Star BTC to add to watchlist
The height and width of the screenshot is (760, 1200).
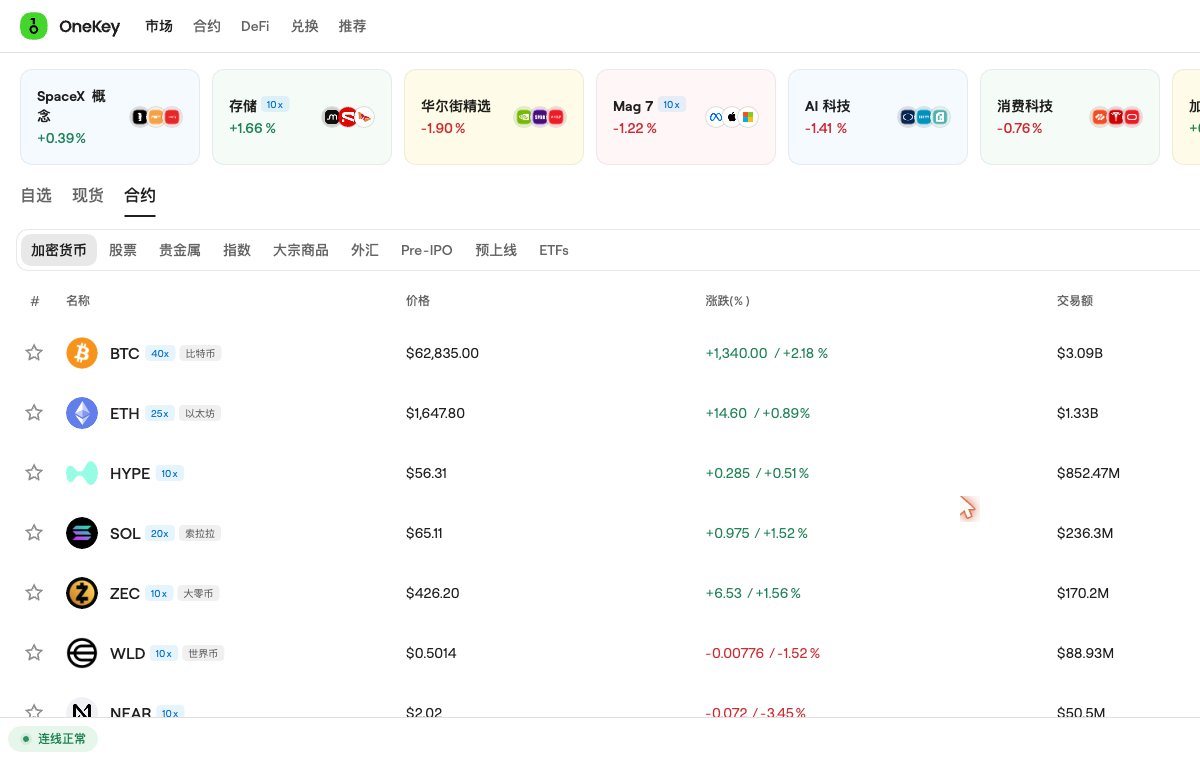(34, 353)
